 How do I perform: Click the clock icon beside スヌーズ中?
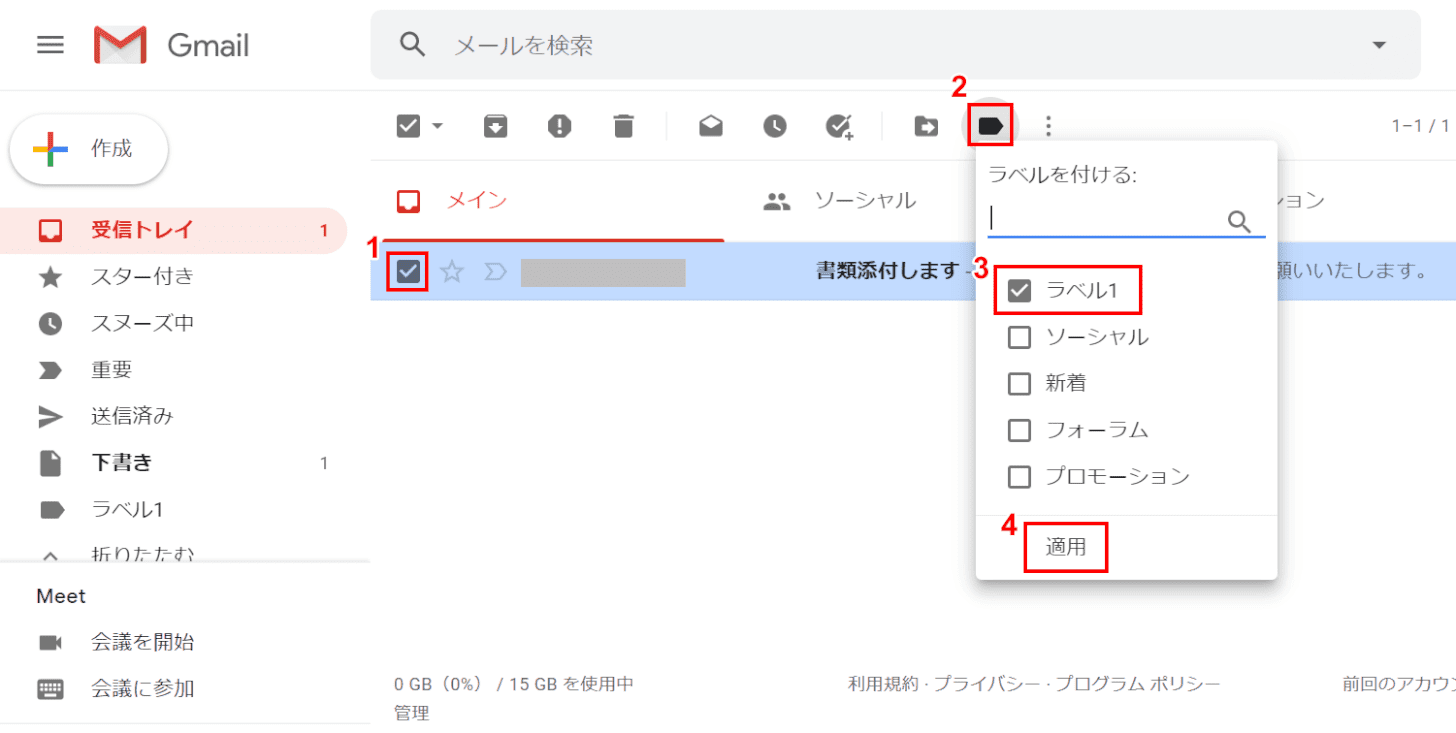click(50, 323)
